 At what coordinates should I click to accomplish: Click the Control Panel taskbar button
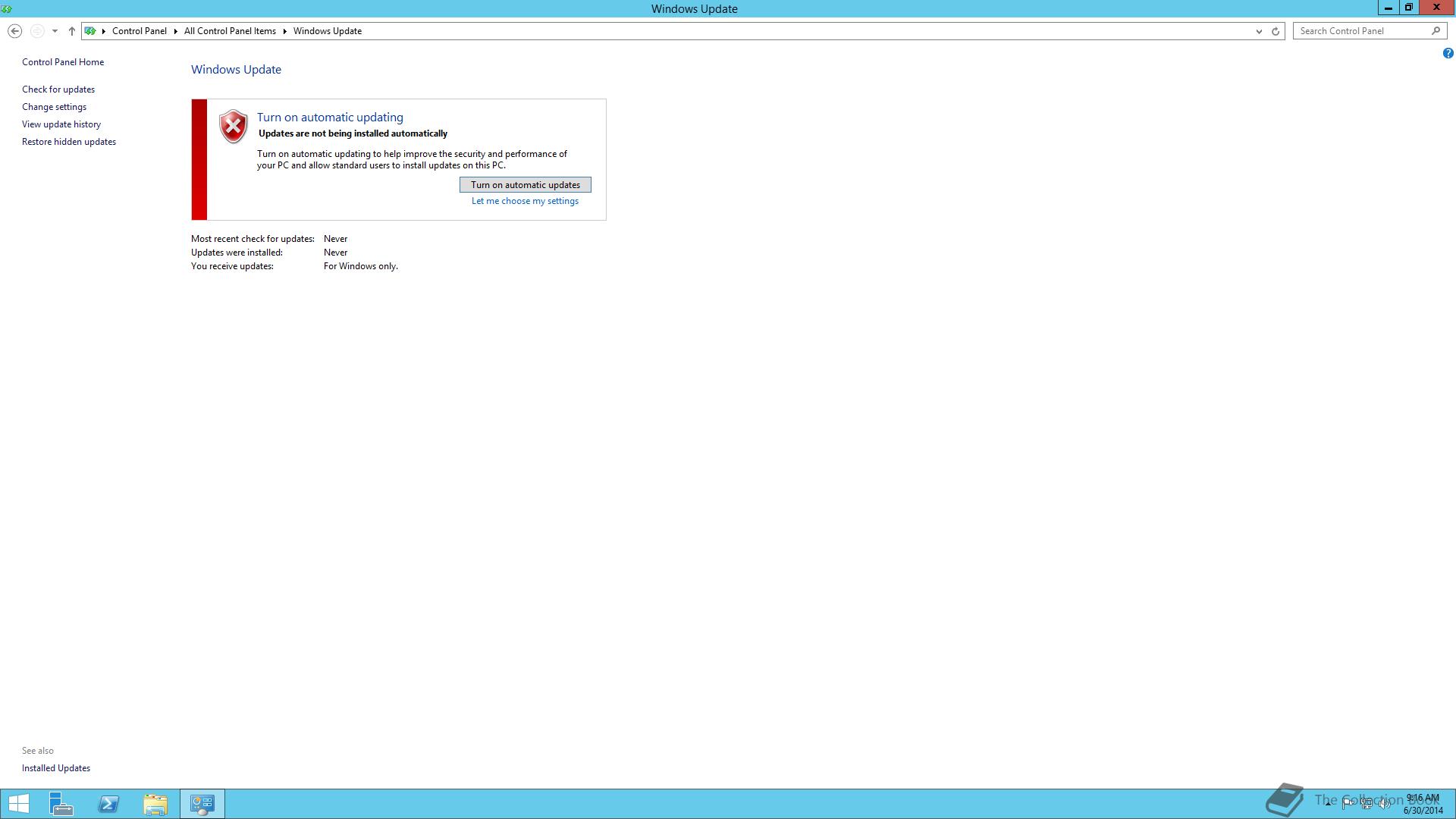(202, 804)
